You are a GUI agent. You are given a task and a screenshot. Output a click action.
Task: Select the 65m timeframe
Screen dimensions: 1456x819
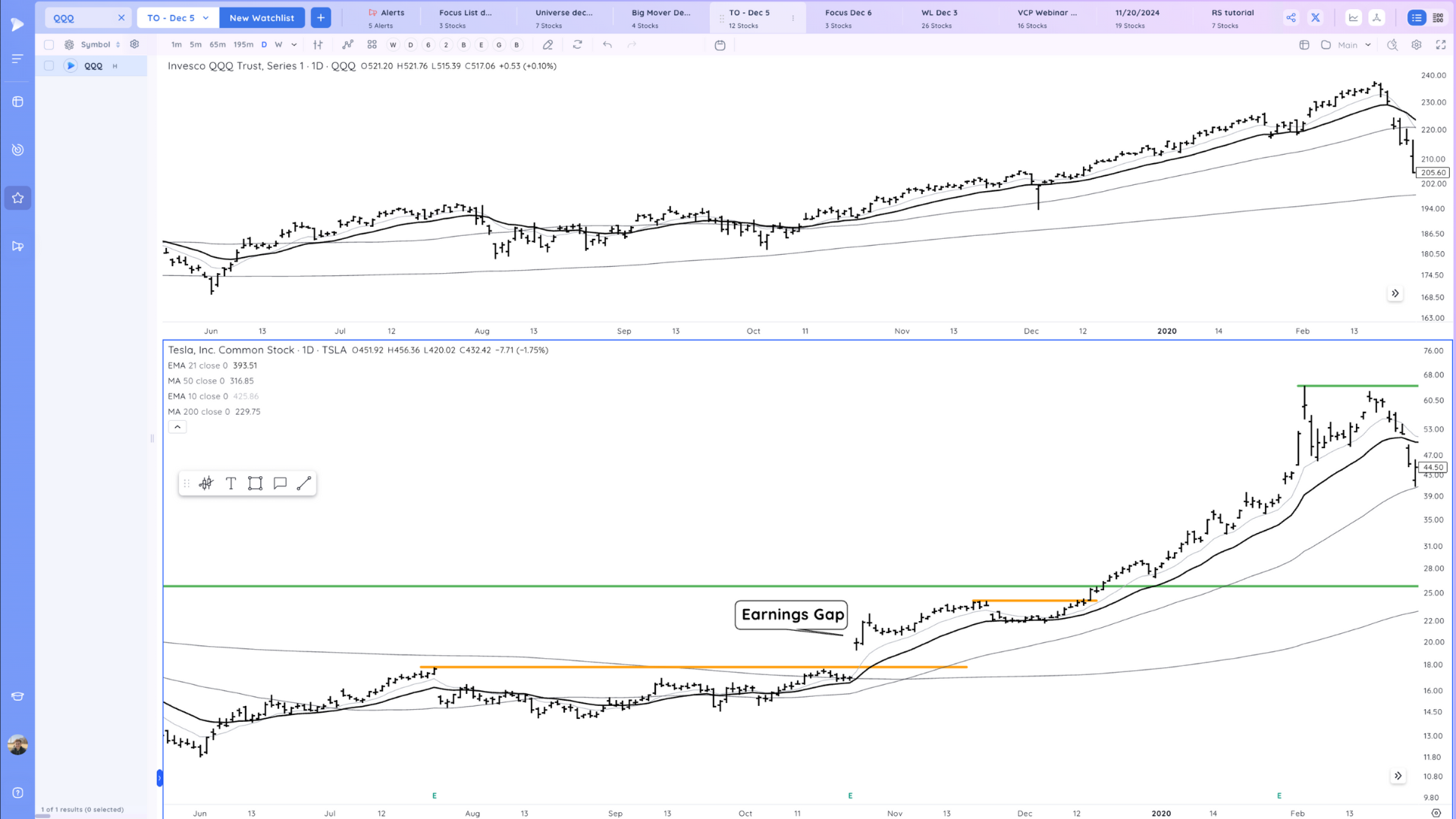(x=218, y=45)
